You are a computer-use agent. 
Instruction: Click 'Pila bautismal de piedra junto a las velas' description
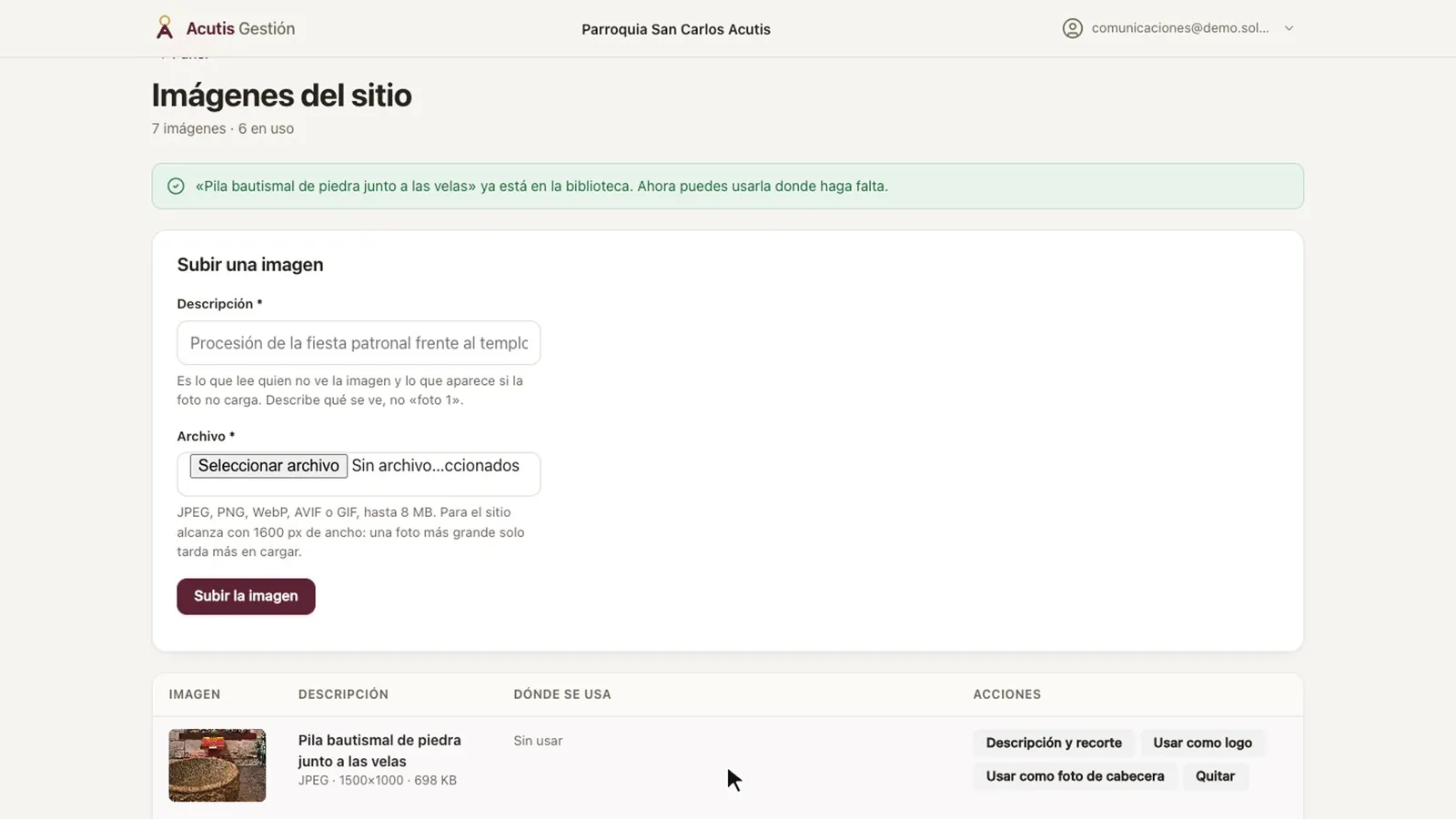click(379, 751)
